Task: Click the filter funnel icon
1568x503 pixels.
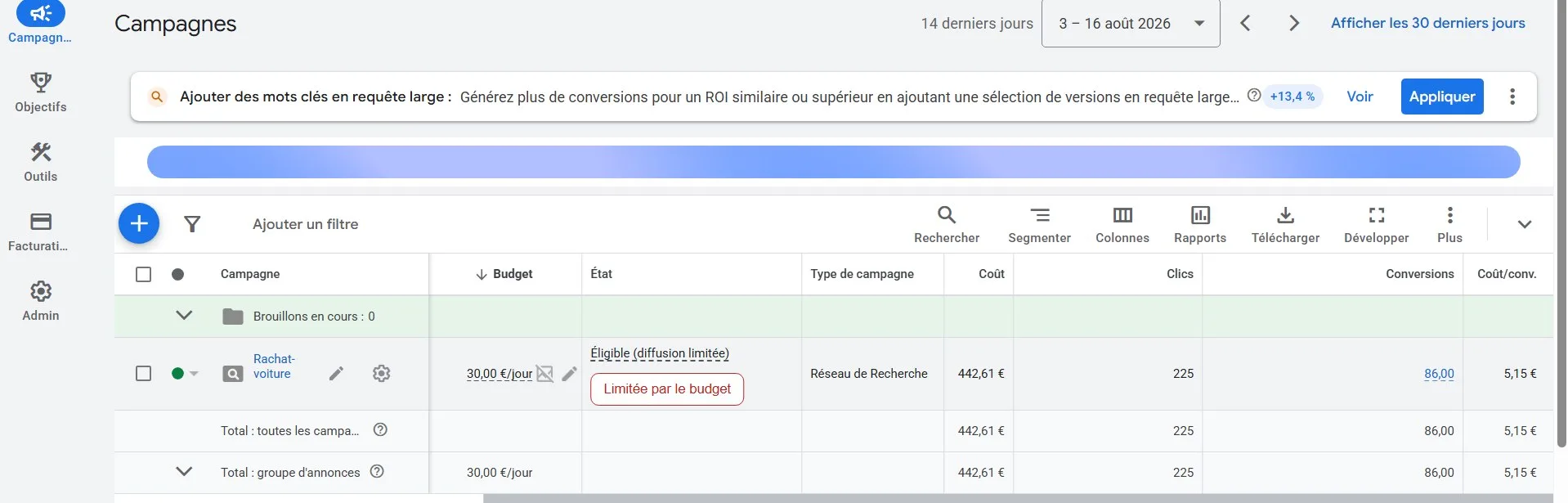Action: (x=192, y=224)
